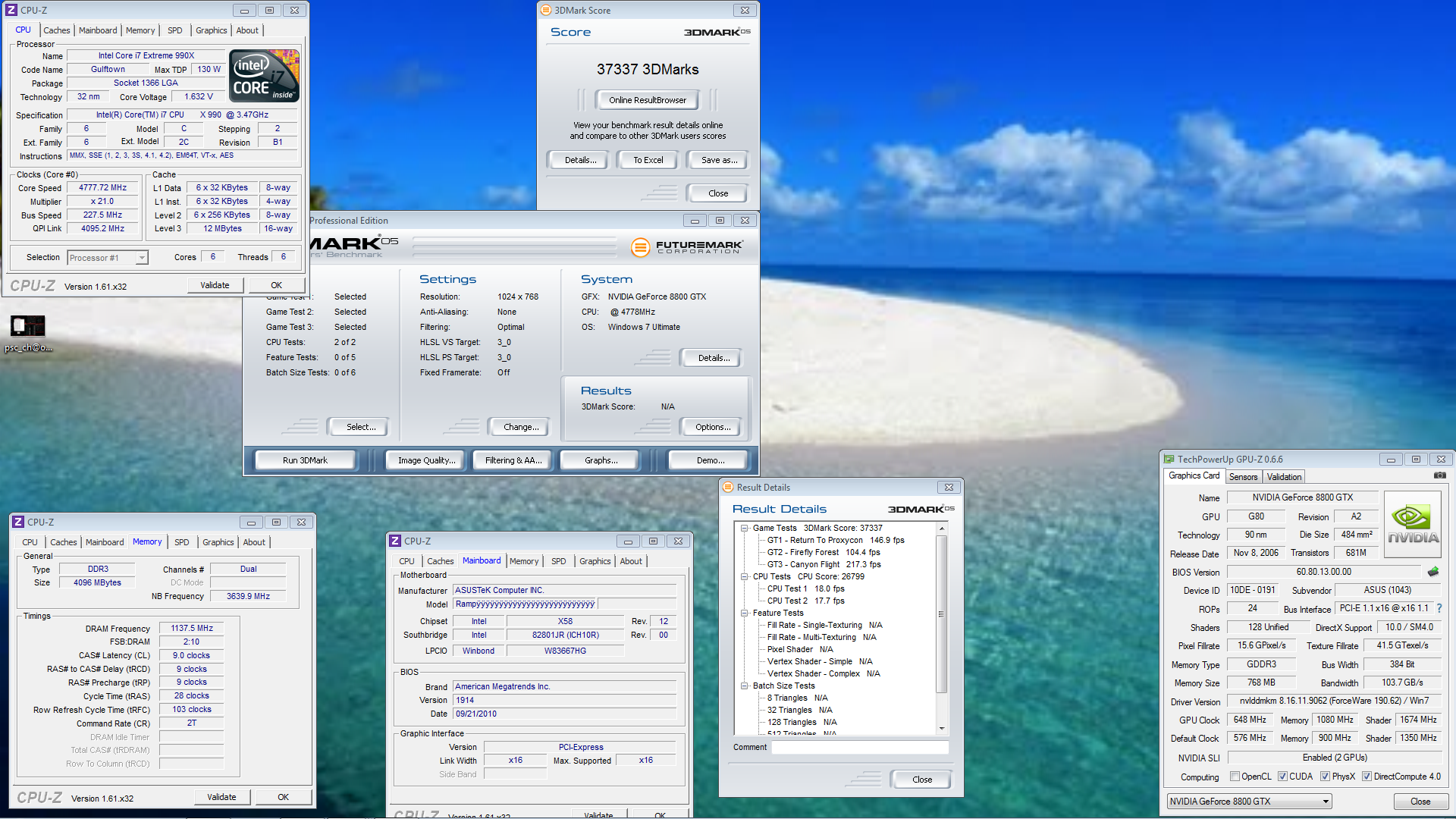Click the Futuremark Corporation logo

pyautogui.click(x=687, y=247)
